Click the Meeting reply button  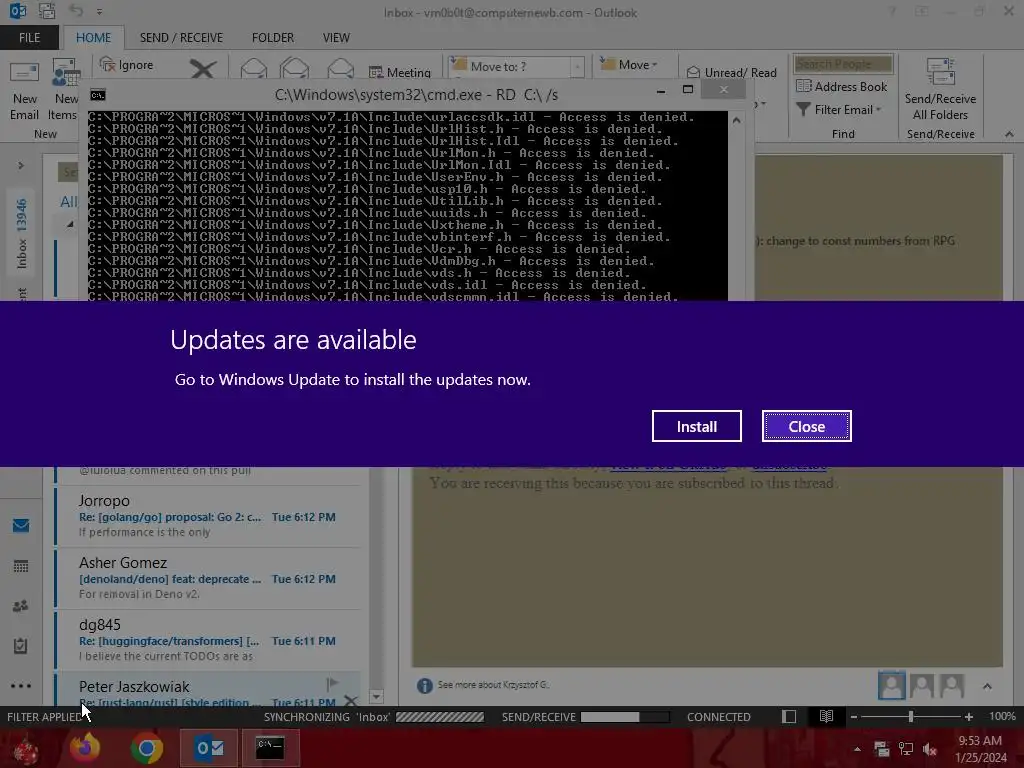tap(400, 72)
